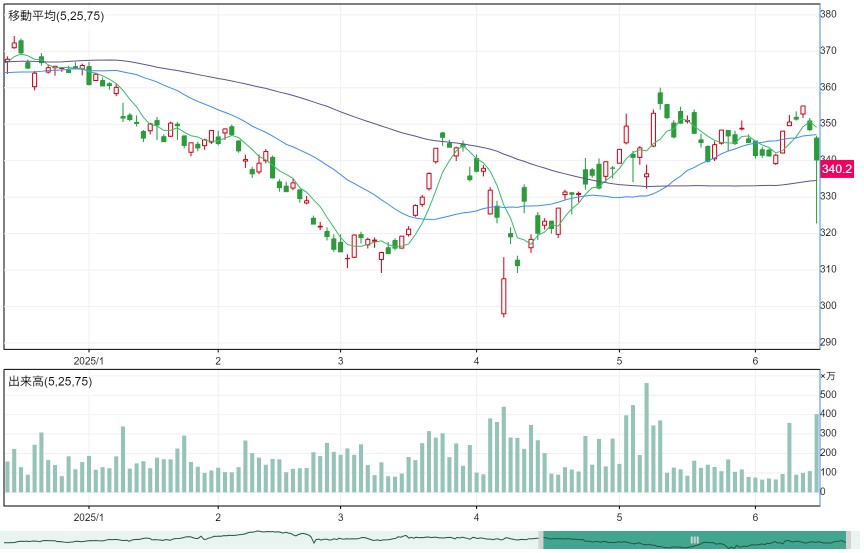Click the long red candlestick near 300 in April

point(504,288)
